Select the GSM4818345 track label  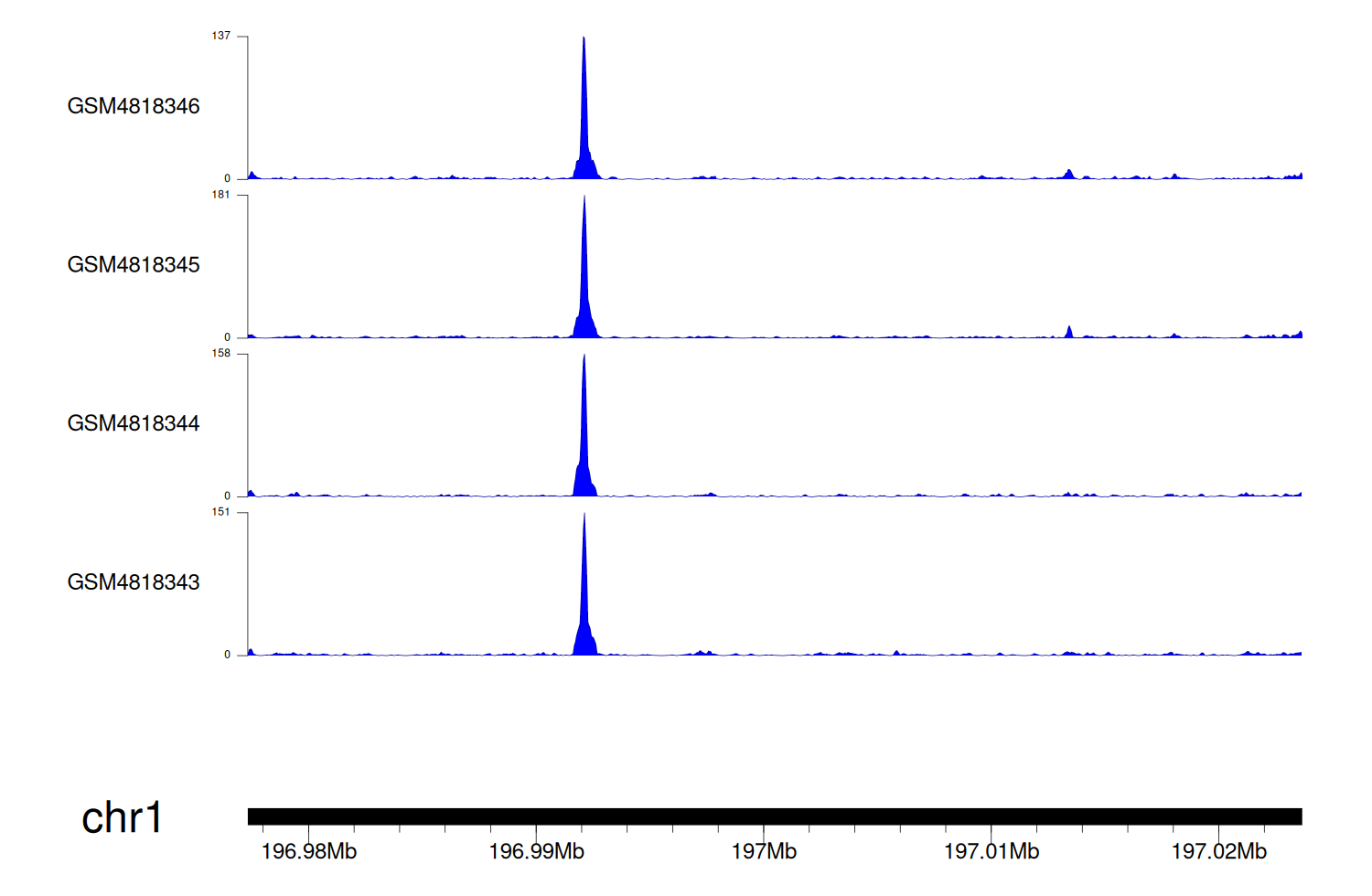coord(134,265)
